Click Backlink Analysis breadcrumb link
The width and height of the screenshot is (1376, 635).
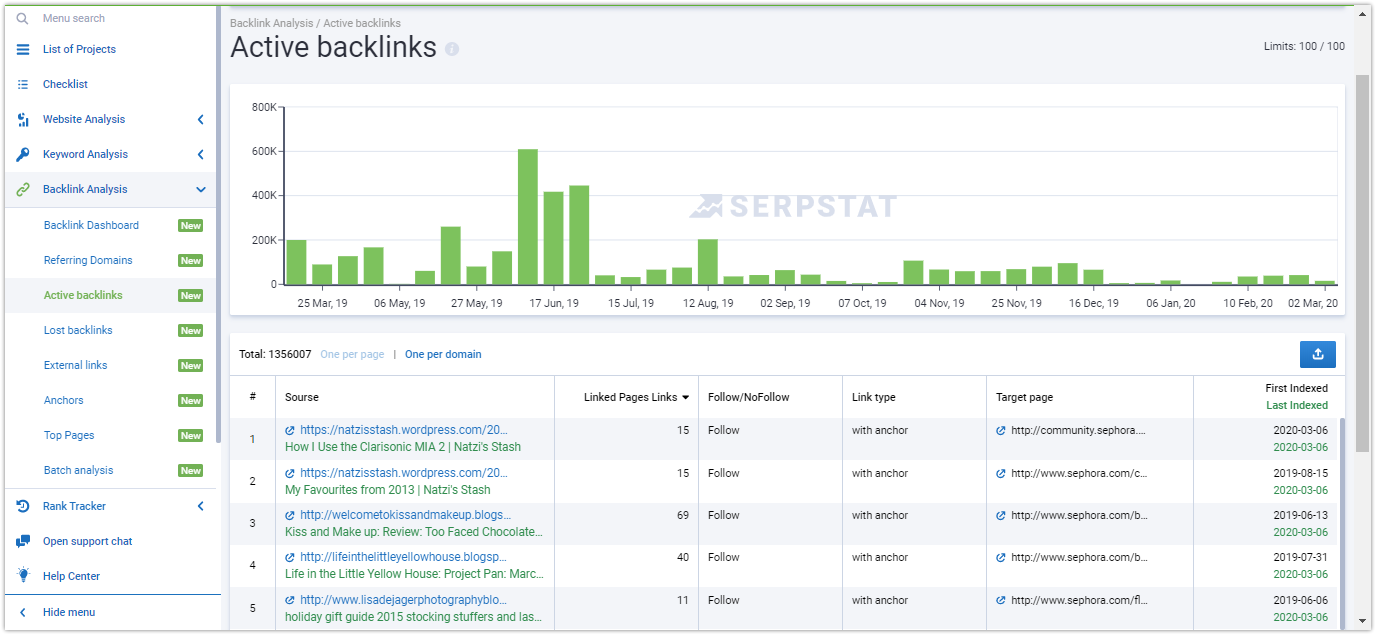271,23
